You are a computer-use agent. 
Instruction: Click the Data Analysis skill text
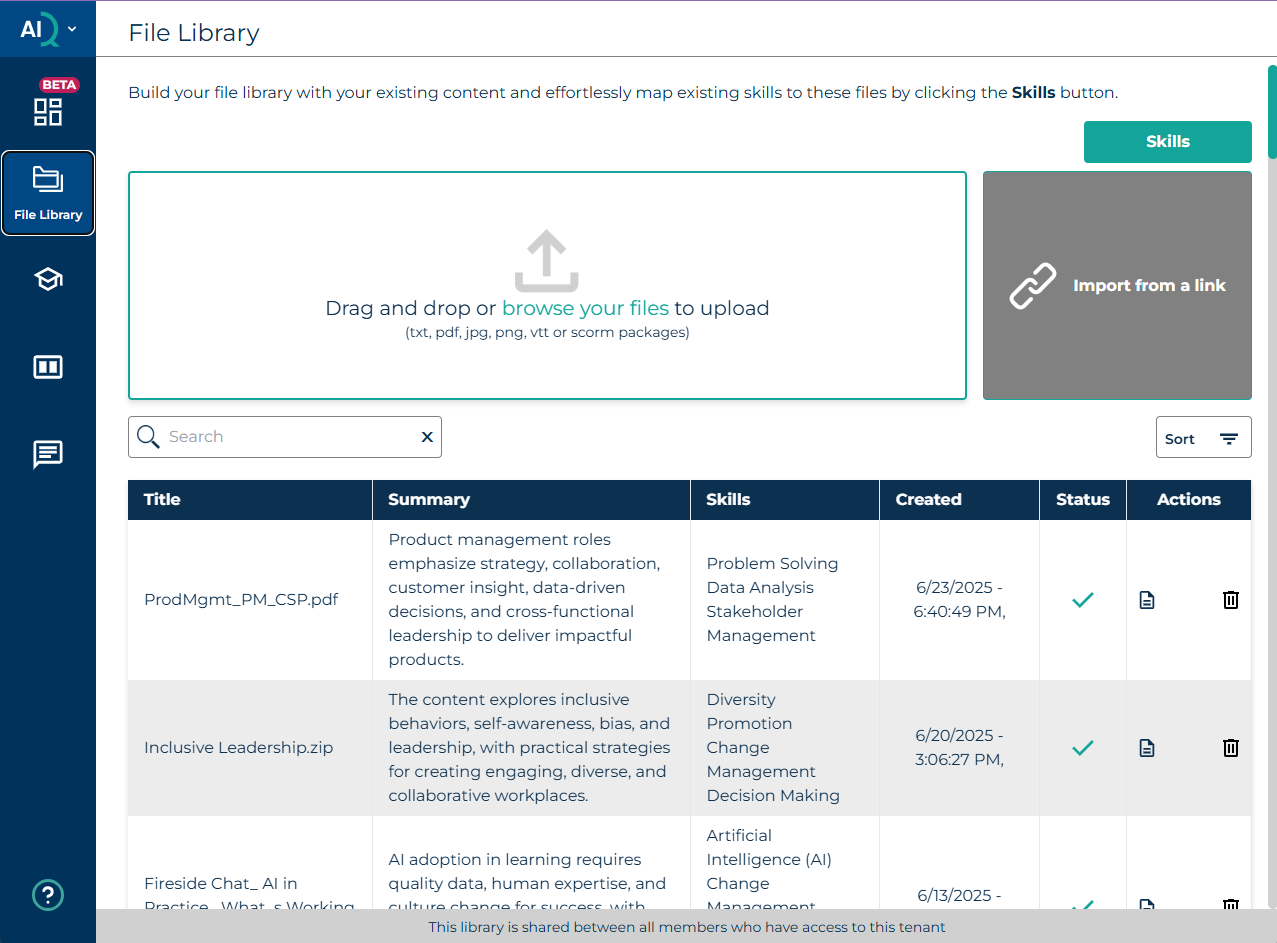point(760,588)
